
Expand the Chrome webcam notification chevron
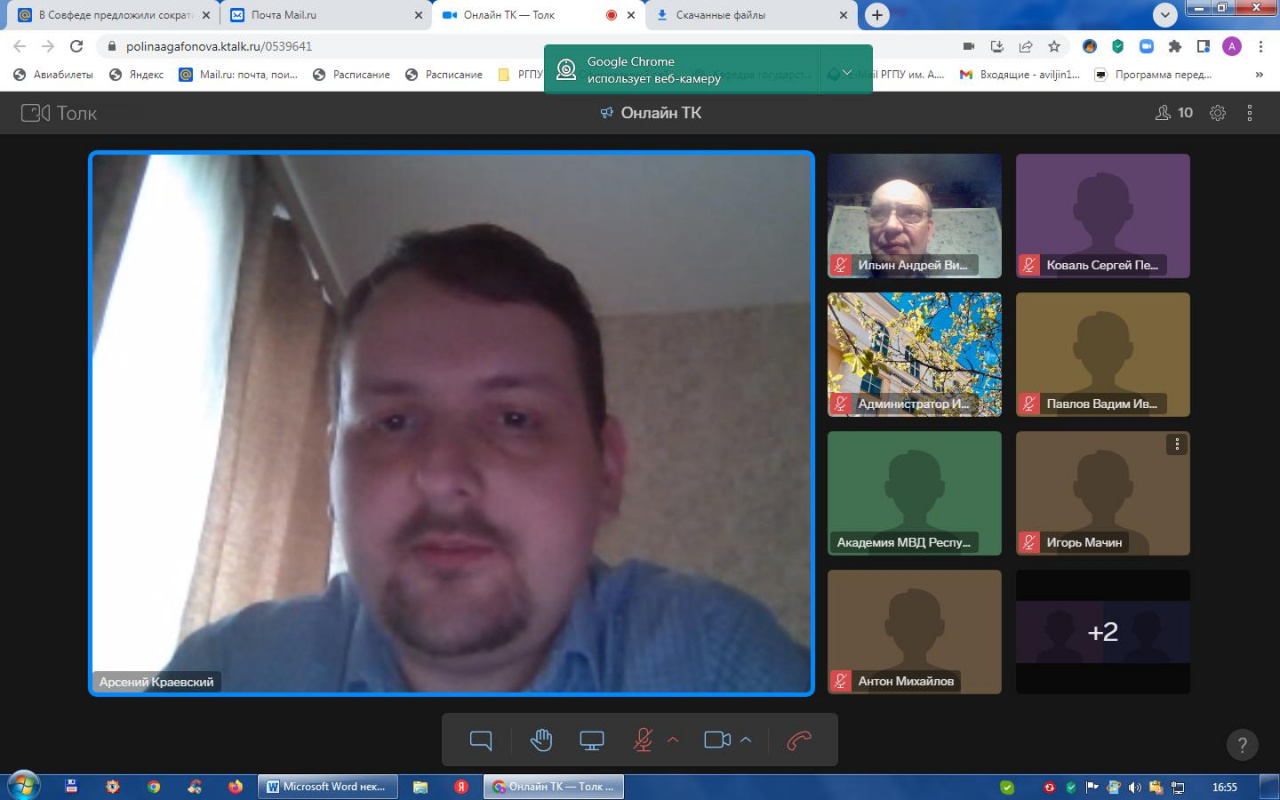847,71
